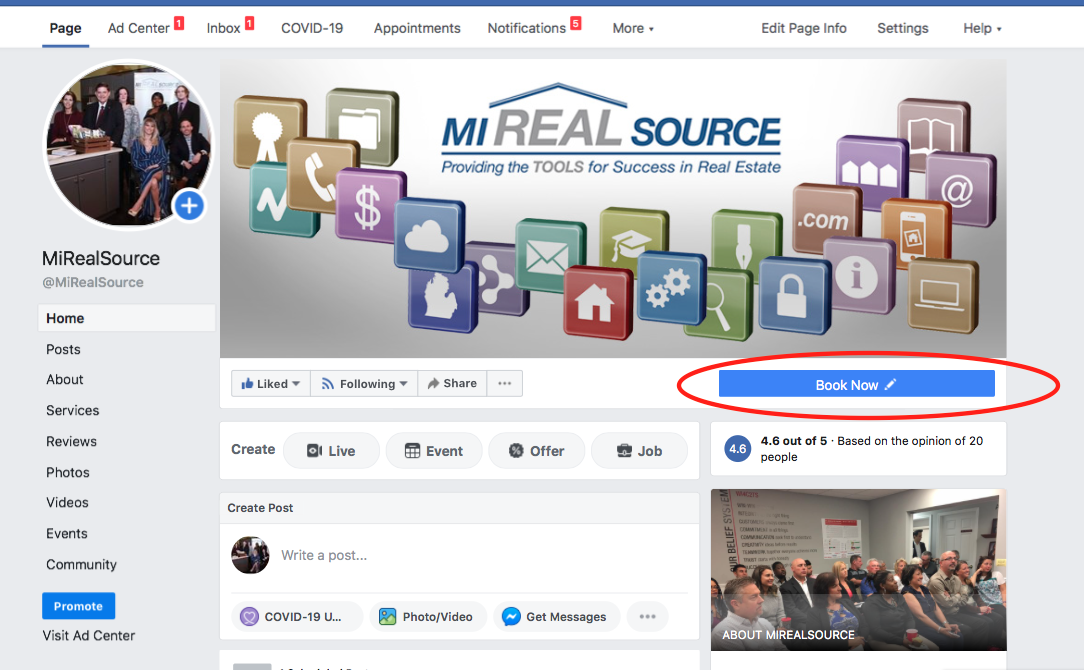This screenshot has height=670, width=1084.
Task: Click the Get Messages button
Action: (x=557, y=616)
